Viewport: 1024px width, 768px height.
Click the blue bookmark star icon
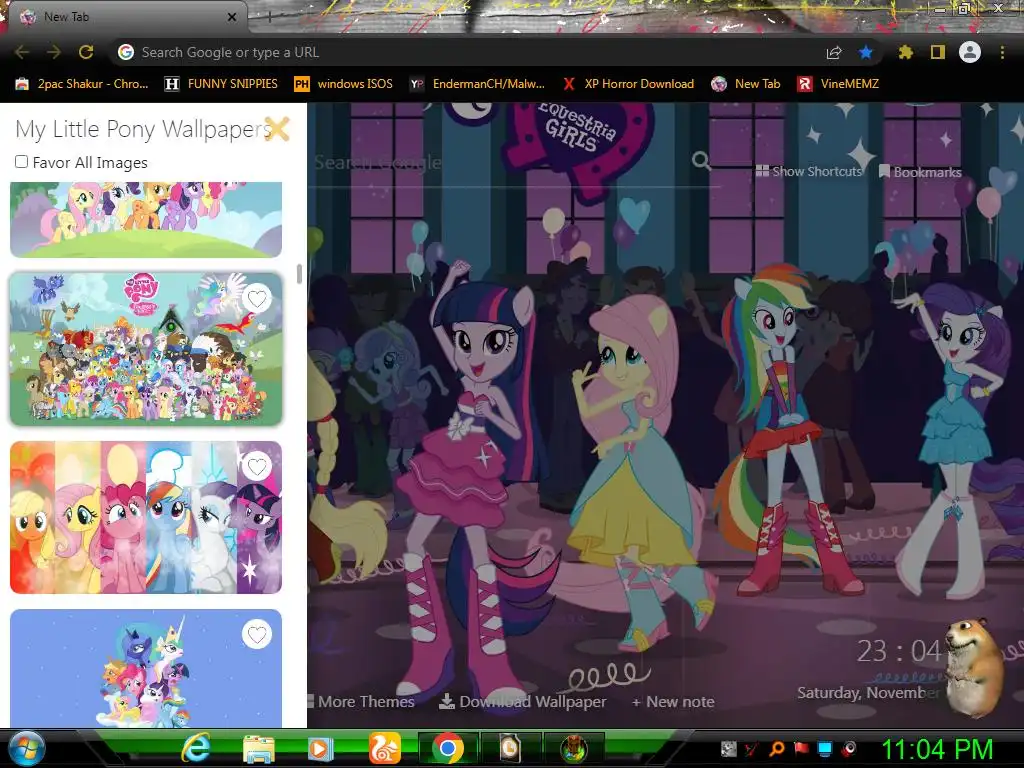coord(866,52)
